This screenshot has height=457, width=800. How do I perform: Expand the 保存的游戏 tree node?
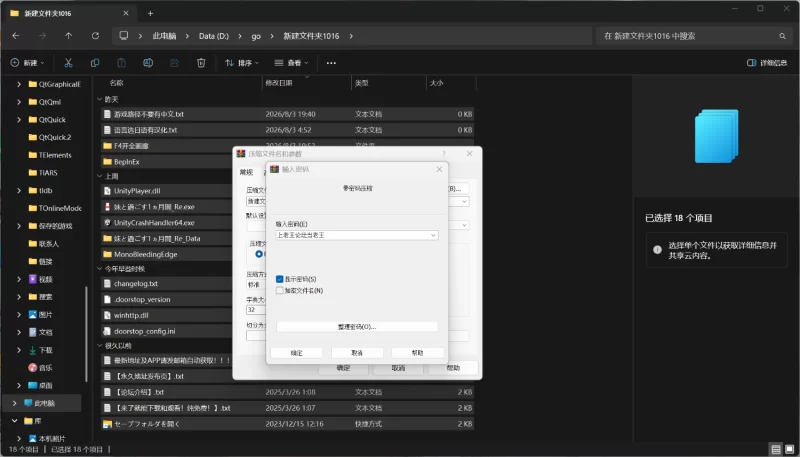pos(19,226)
